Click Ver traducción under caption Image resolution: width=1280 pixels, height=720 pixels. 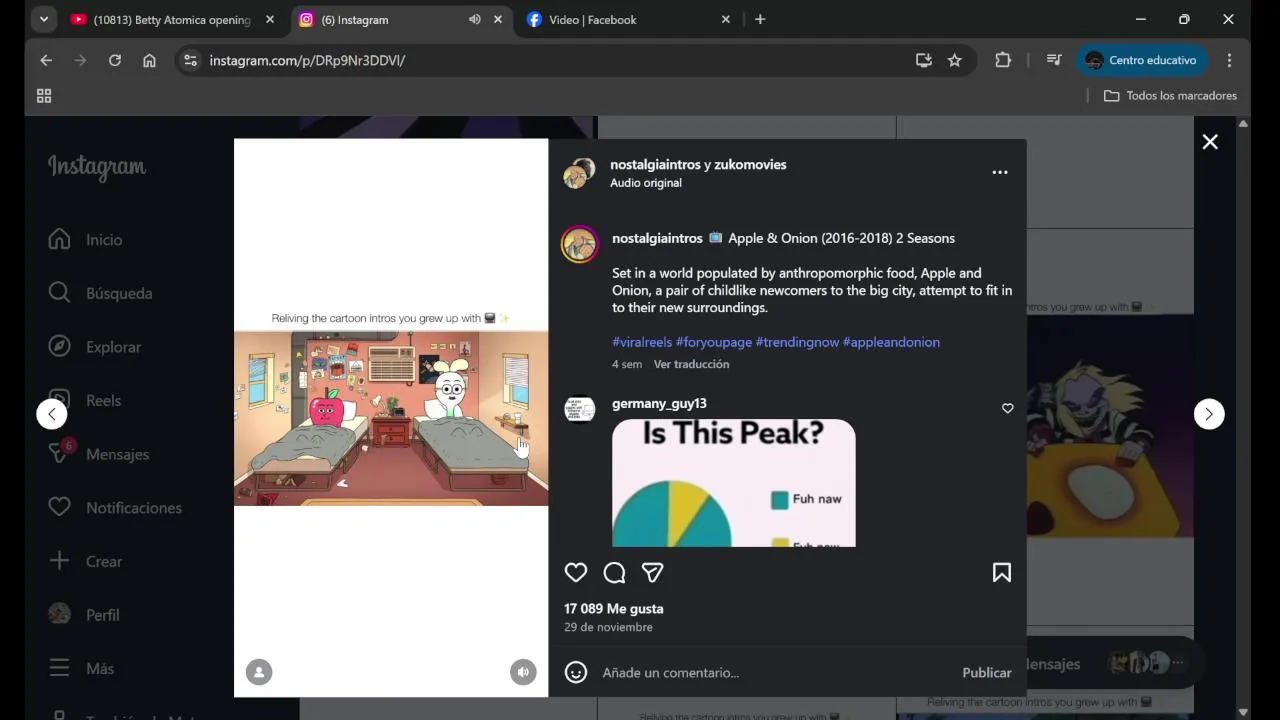[691, 364]
